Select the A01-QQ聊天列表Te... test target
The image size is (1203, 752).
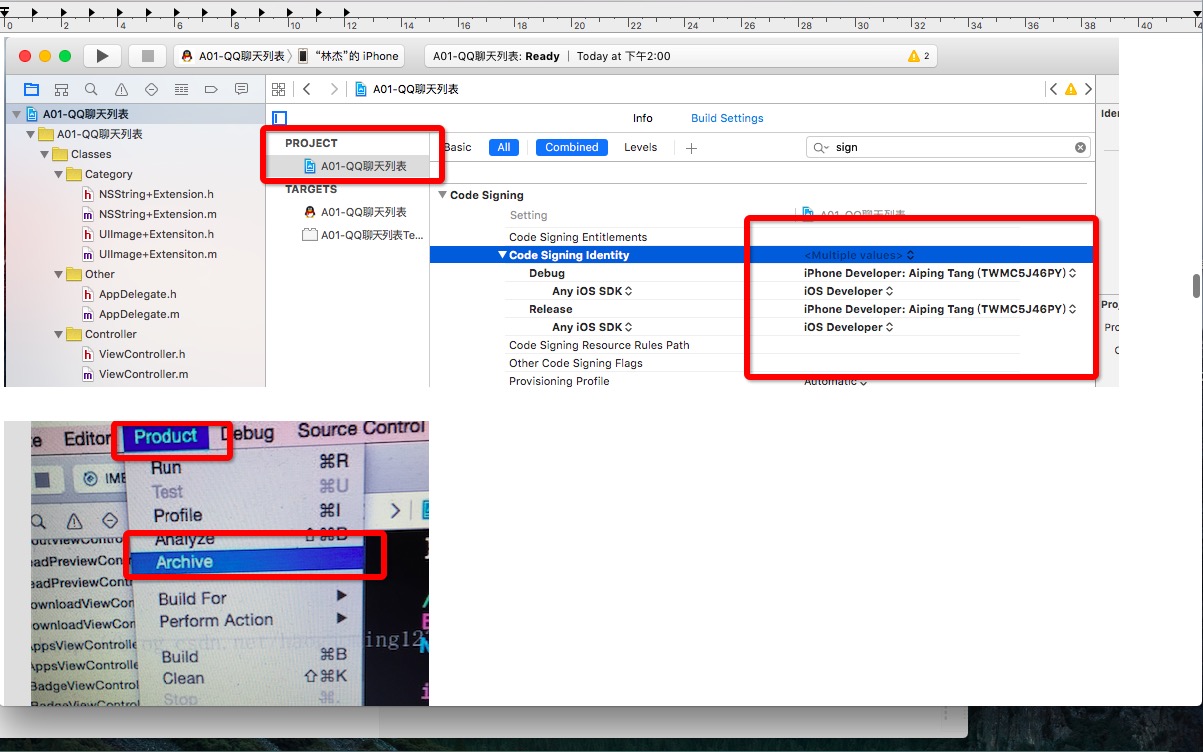pyautogui.click(x=363, y=235)
